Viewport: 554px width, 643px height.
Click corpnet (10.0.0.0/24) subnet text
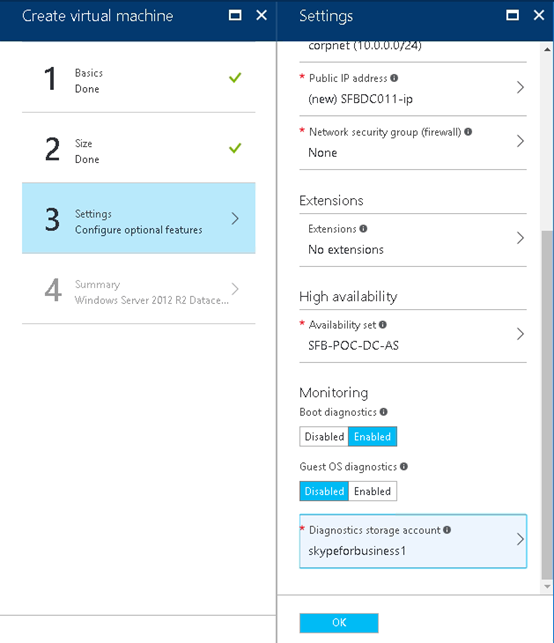coord(365,46)
